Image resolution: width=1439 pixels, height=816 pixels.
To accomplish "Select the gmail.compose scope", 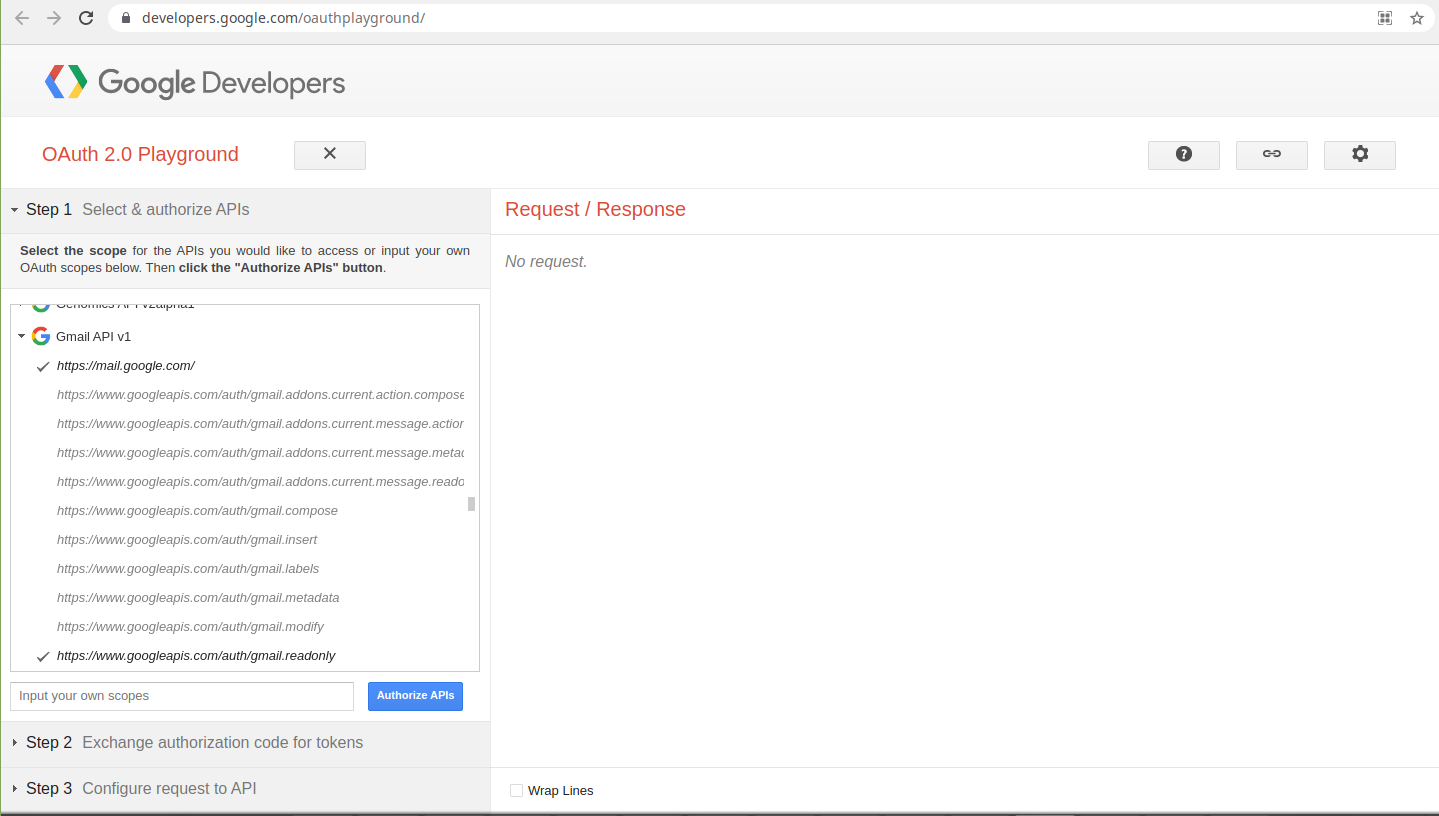I will tap(197, 511).
